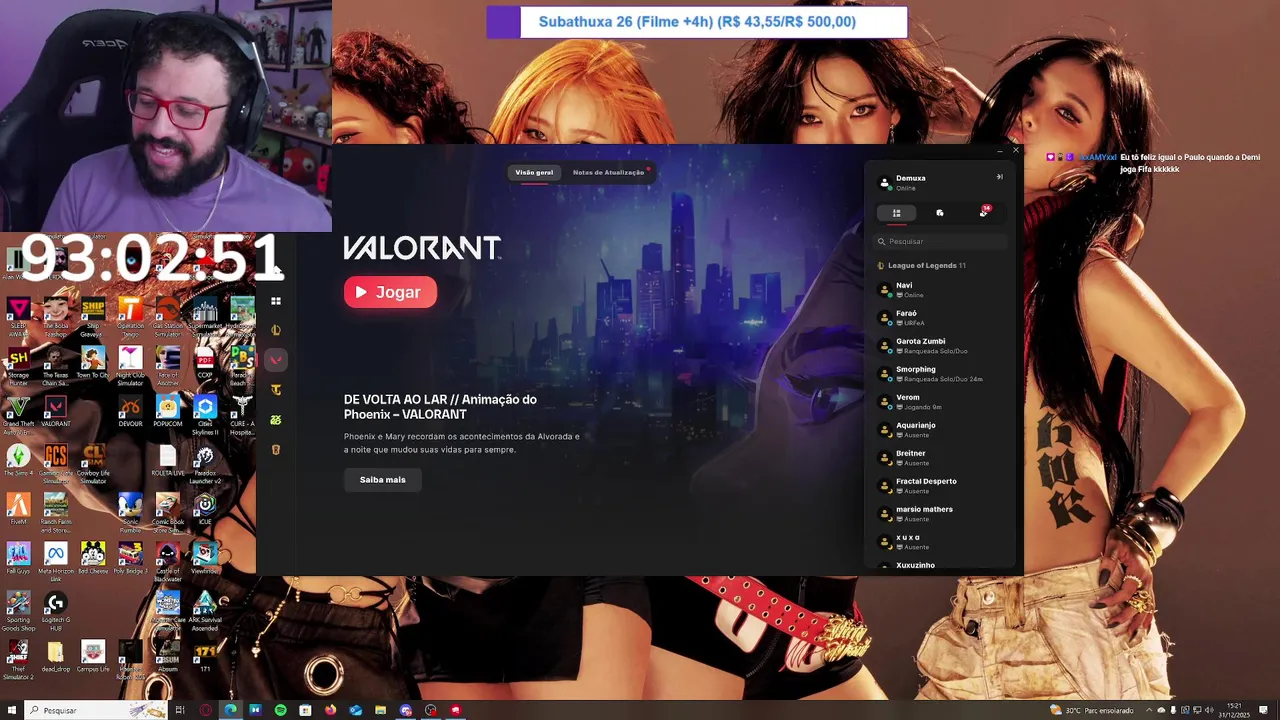Select friend marsio mathers
Image resolution: width=1280 pixels, height=720 pixels.
940,514
